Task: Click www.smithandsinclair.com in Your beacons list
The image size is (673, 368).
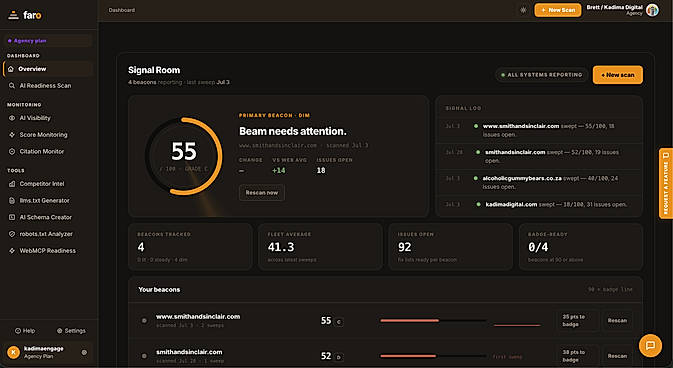Action: 198,316
